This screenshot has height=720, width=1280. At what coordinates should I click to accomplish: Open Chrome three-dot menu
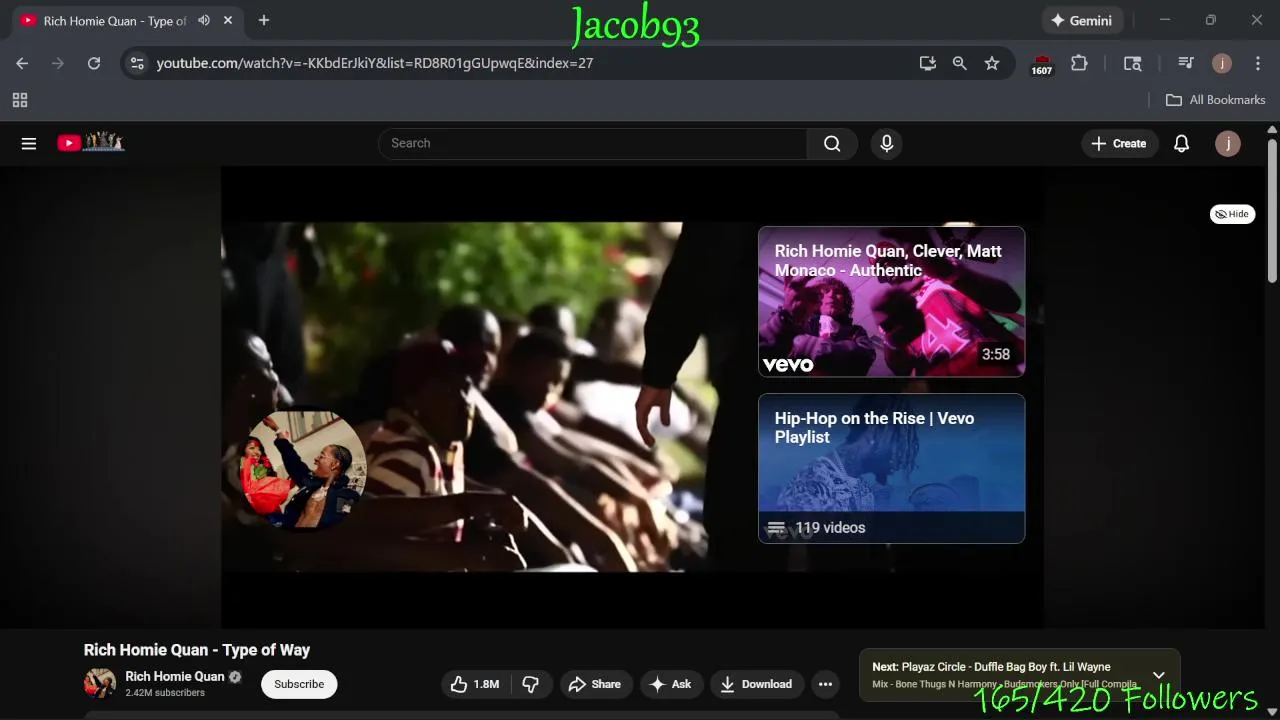click(1258, 63)
